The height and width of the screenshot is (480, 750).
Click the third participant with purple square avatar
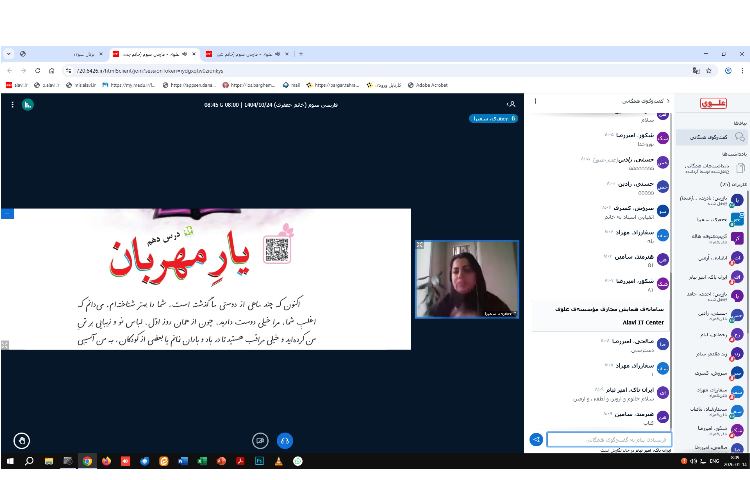[737, 238]
